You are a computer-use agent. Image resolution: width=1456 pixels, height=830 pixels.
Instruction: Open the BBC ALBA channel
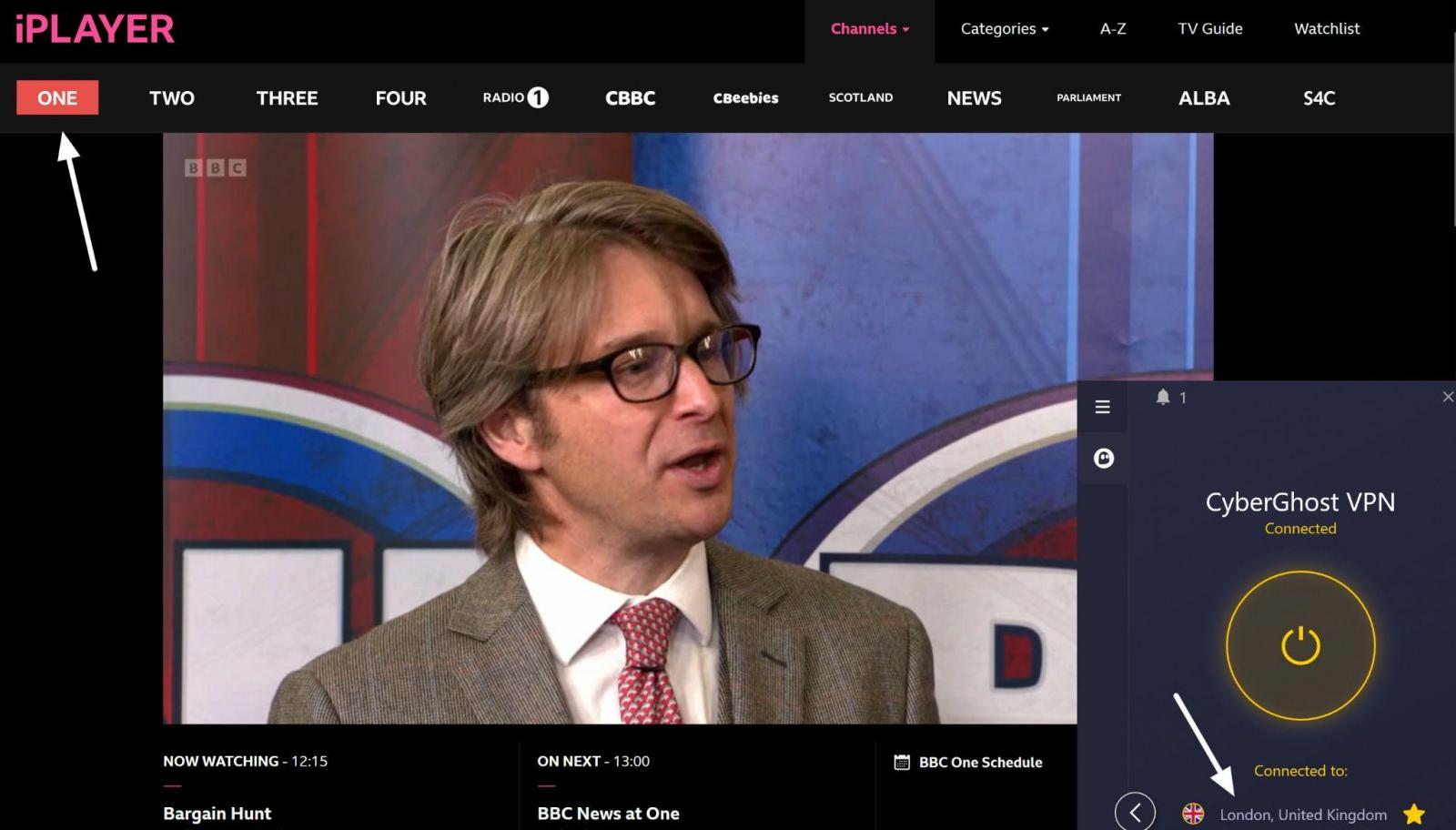(x=1204, y=97)
